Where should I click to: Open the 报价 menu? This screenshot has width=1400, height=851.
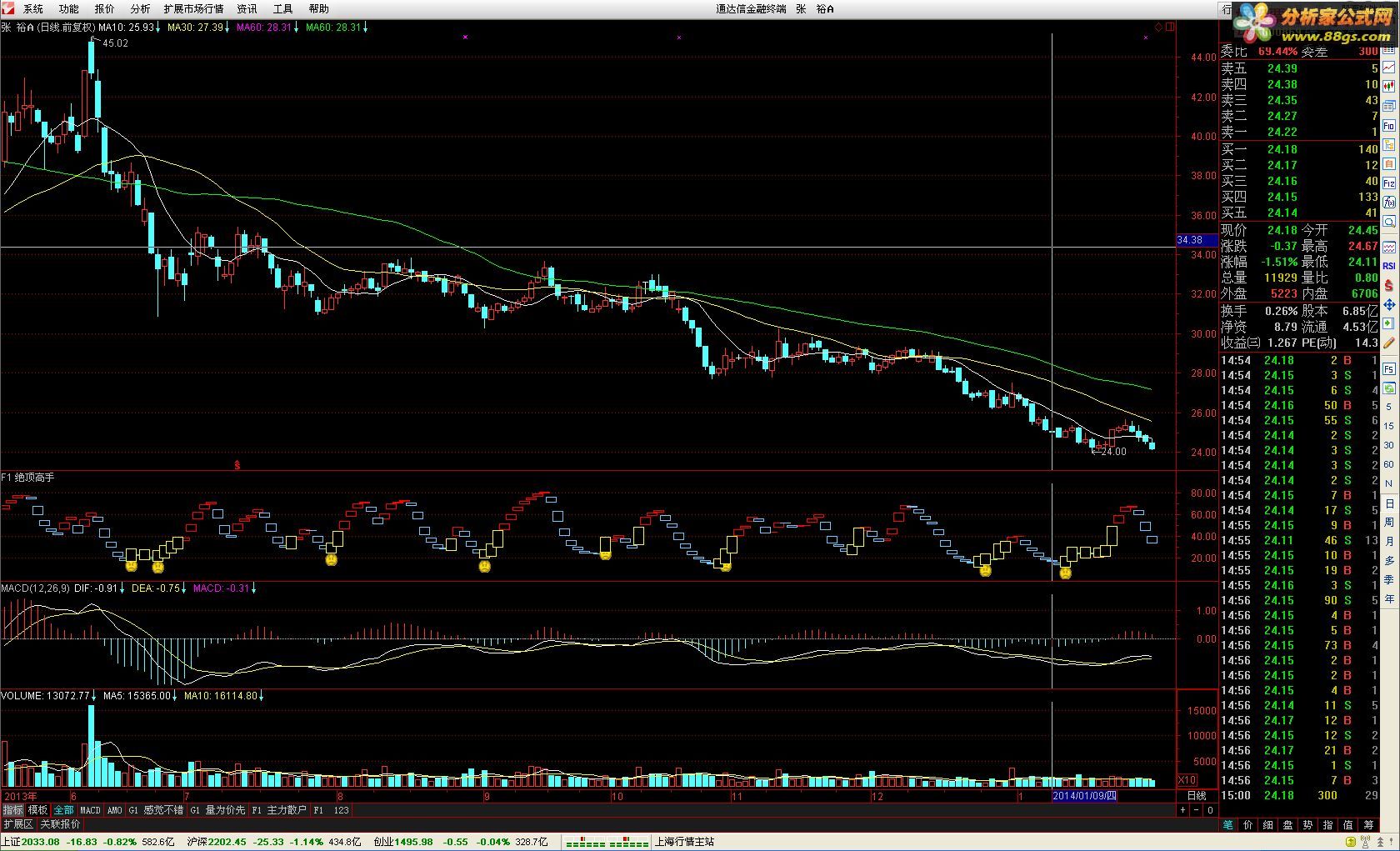[x=105, y=8]
